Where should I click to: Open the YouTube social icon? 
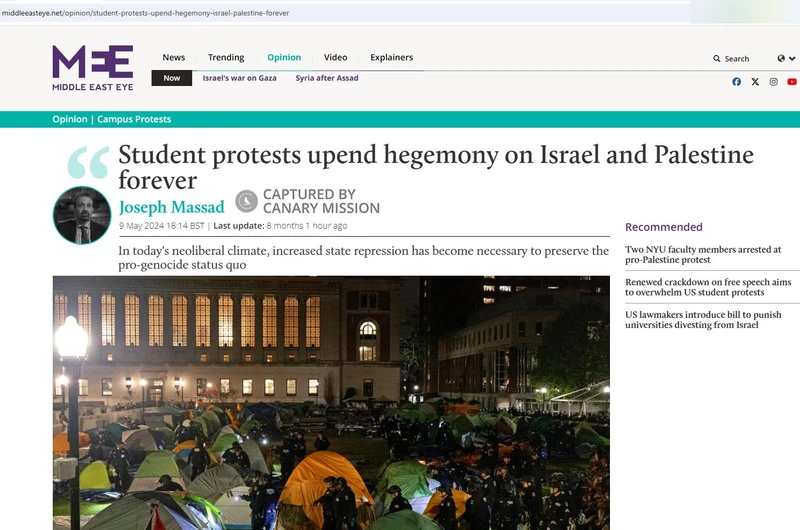792,82
